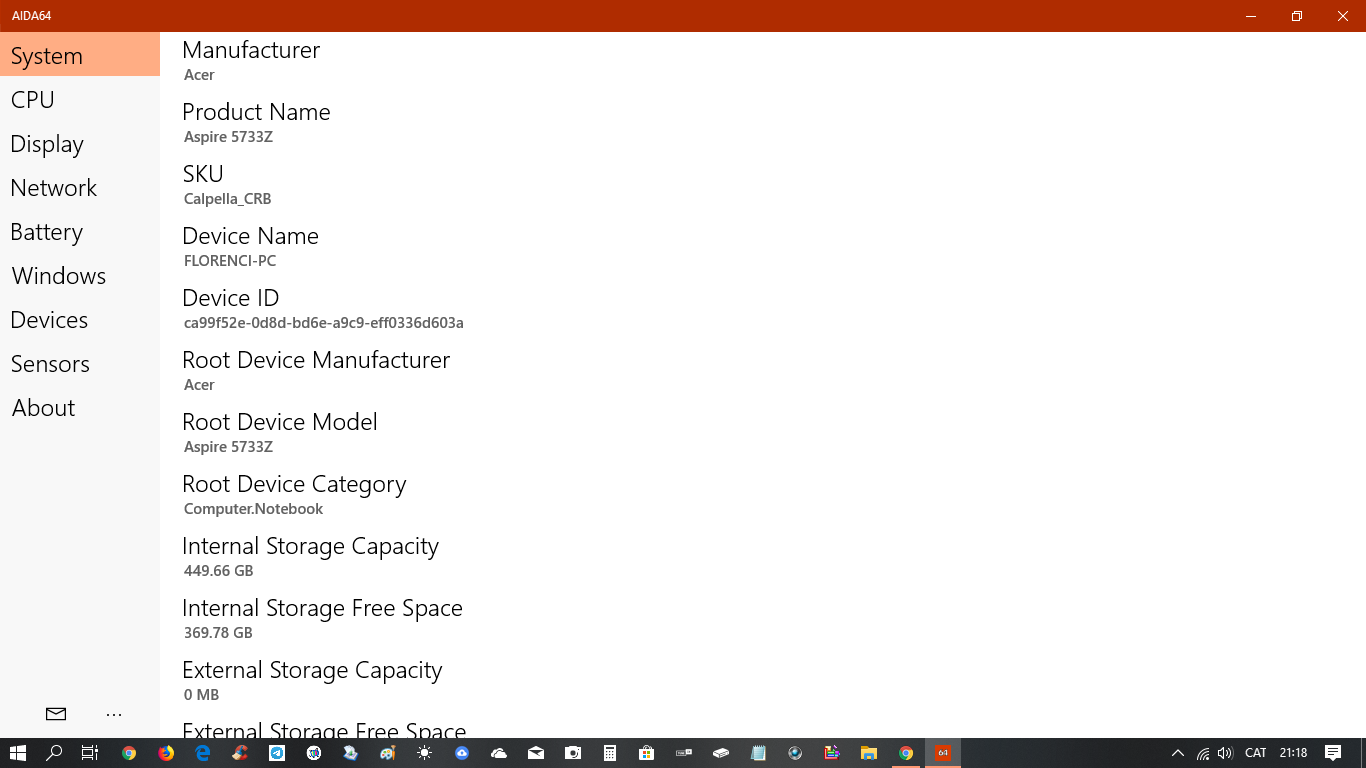1366x768 pixels.
Task: Click the Acer value under Manufacturer
Action: [x=199, y=75]
